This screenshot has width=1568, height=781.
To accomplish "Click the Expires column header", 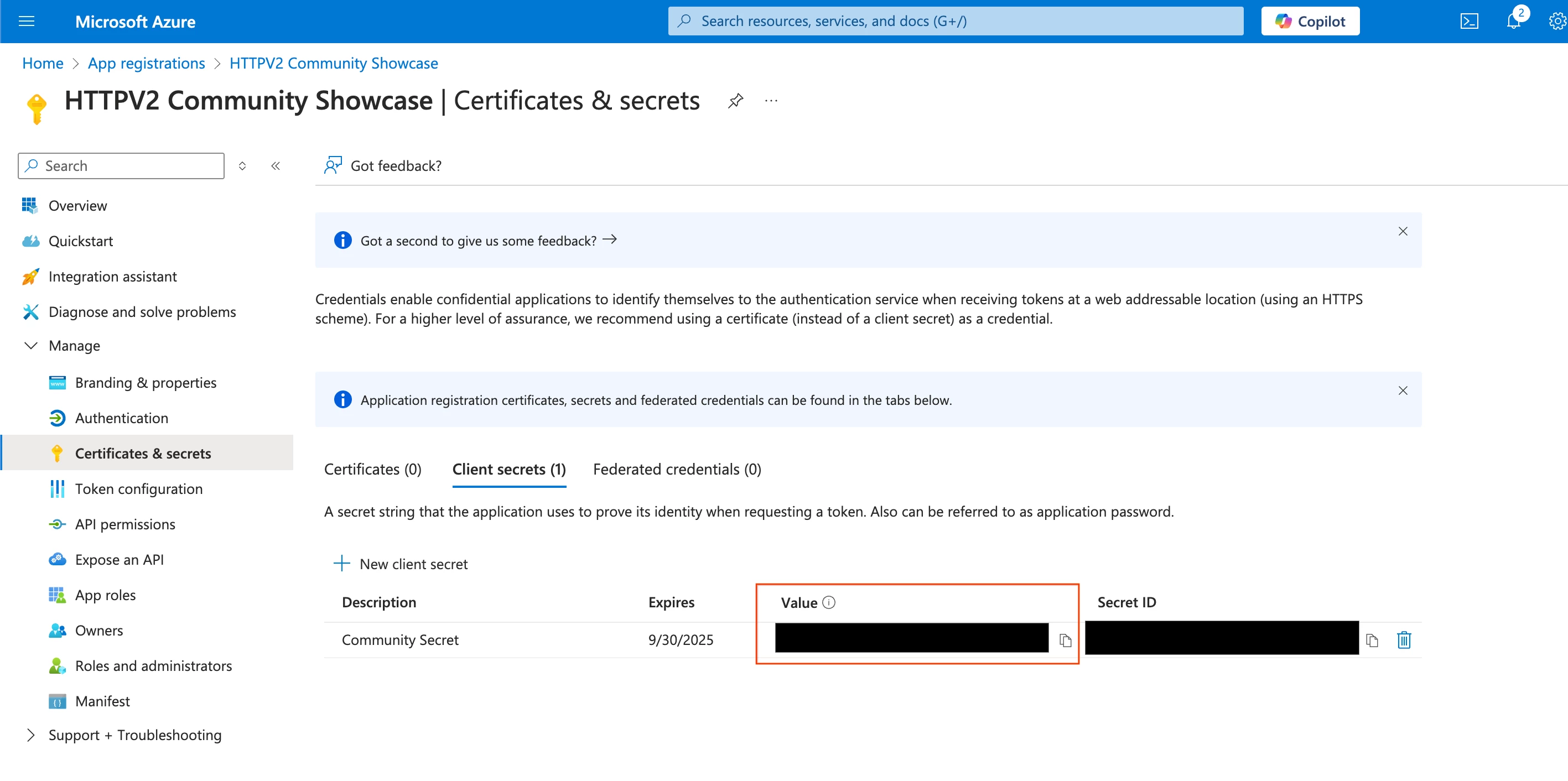I will click(671, 602).
